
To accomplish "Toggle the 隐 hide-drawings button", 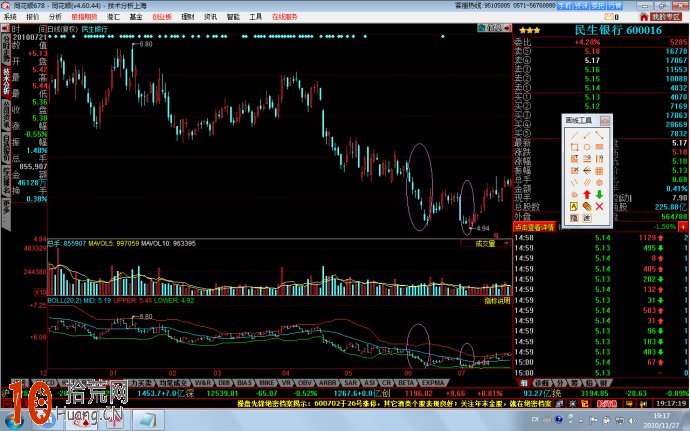I will click(x=573, y=218).
